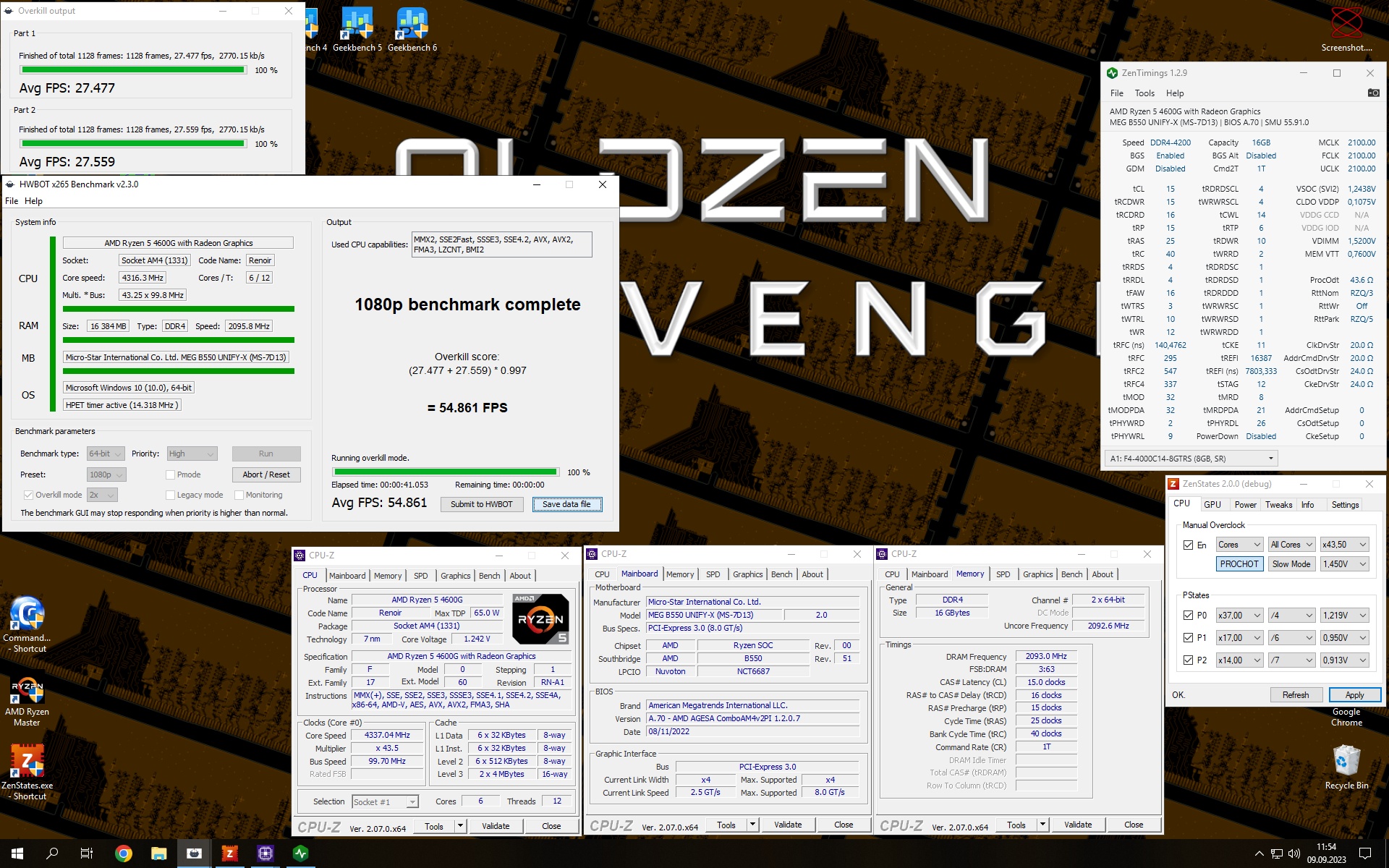Select the ZenTimings taskbar icon
This screenshot has width=1389, height=868.
[x=300, y=854]
